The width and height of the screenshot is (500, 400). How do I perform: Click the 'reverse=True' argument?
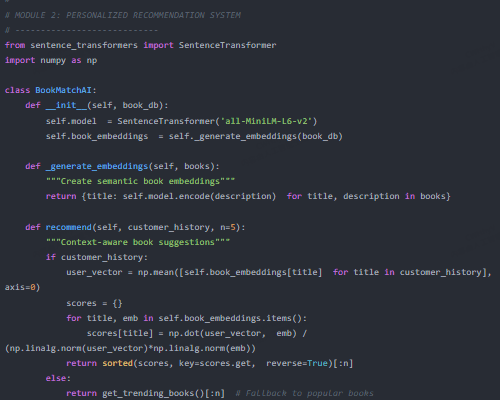coord(297,363)
